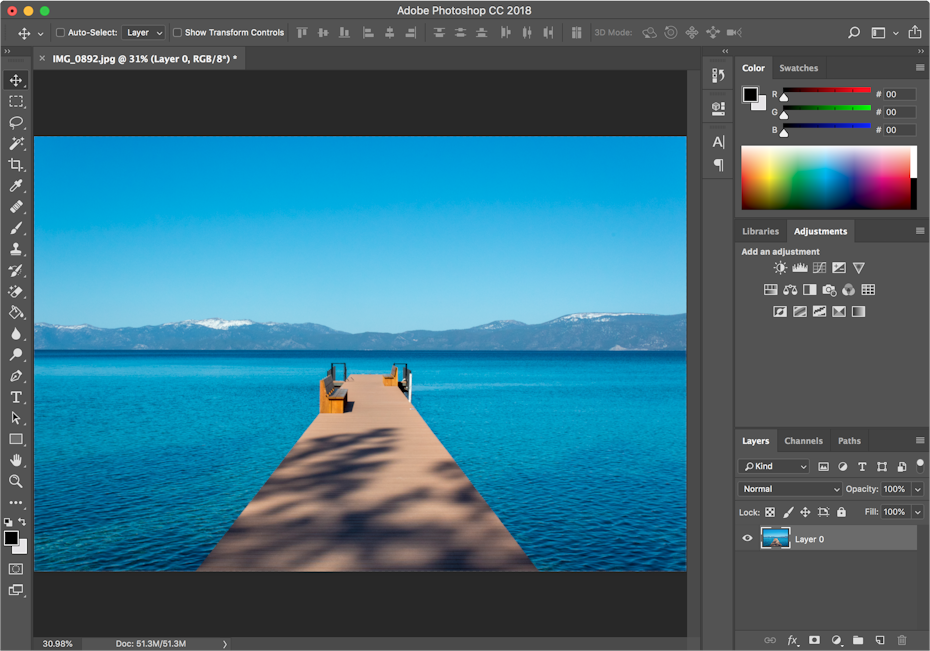
Task: Switch to the Libraries tab
Action: click(760, 231)
